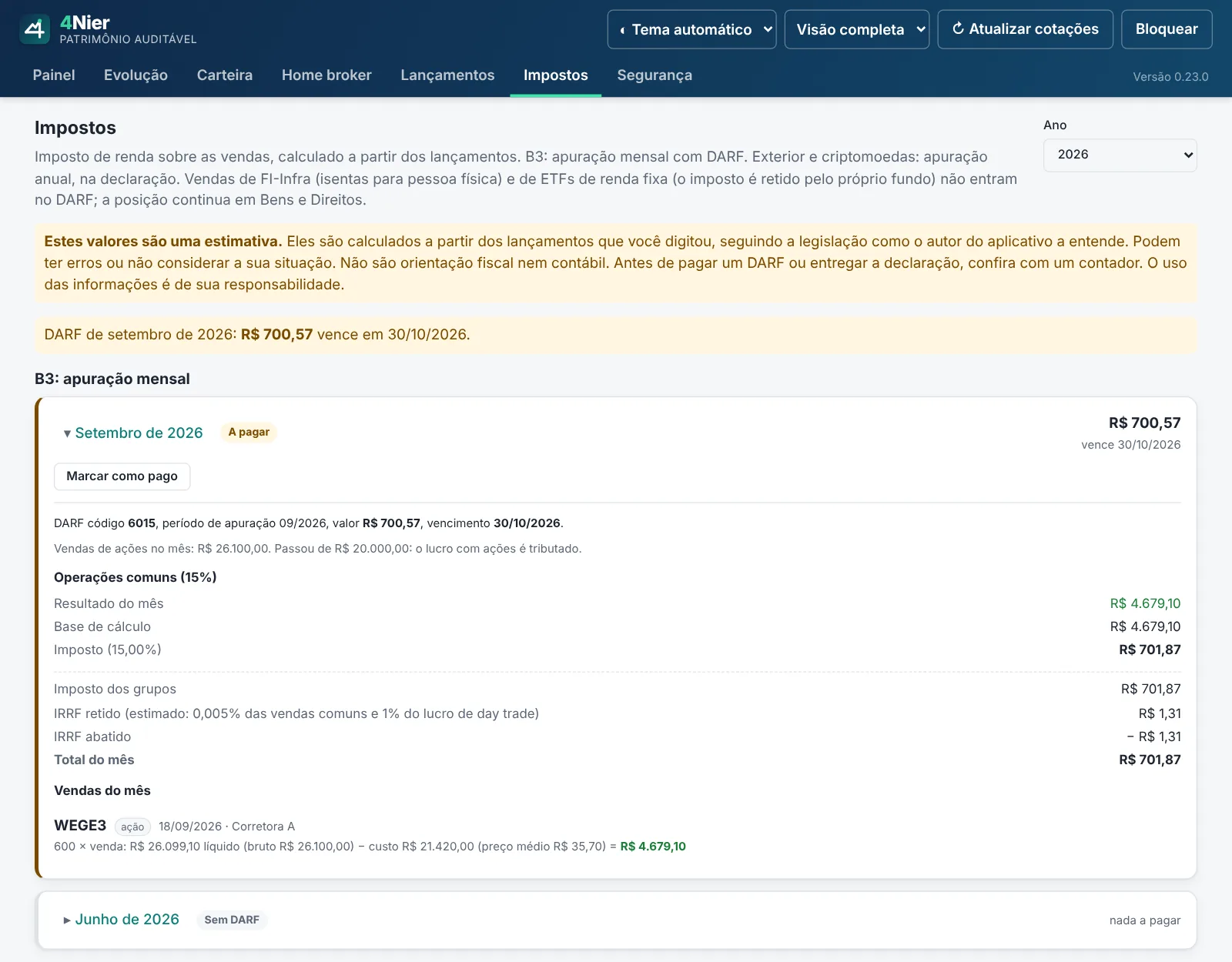Open the Segurança tab
This screenshot has width=1232, height=962.
(654, 75)
